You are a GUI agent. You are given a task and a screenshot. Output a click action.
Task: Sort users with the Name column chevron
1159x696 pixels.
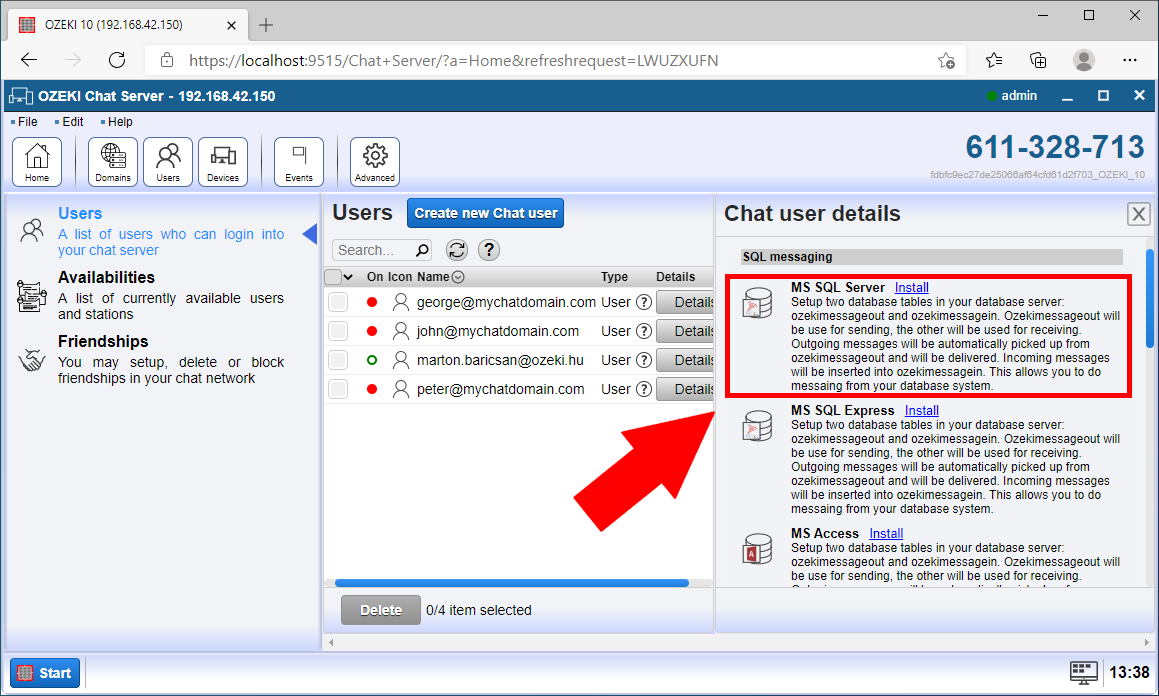click(458, 277)
